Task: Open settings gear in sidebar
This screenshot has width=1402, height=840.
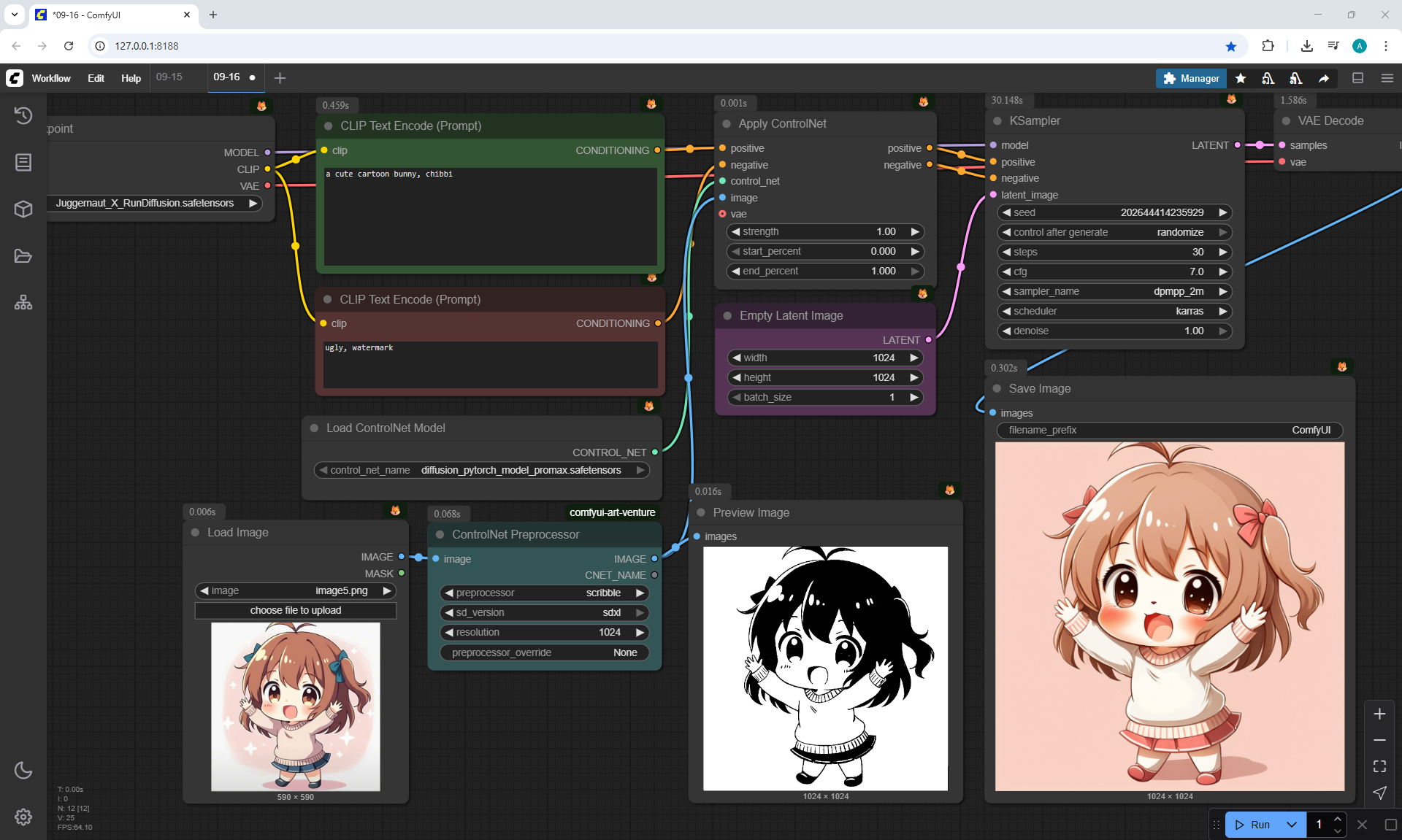Action: [x=23, y=817]
